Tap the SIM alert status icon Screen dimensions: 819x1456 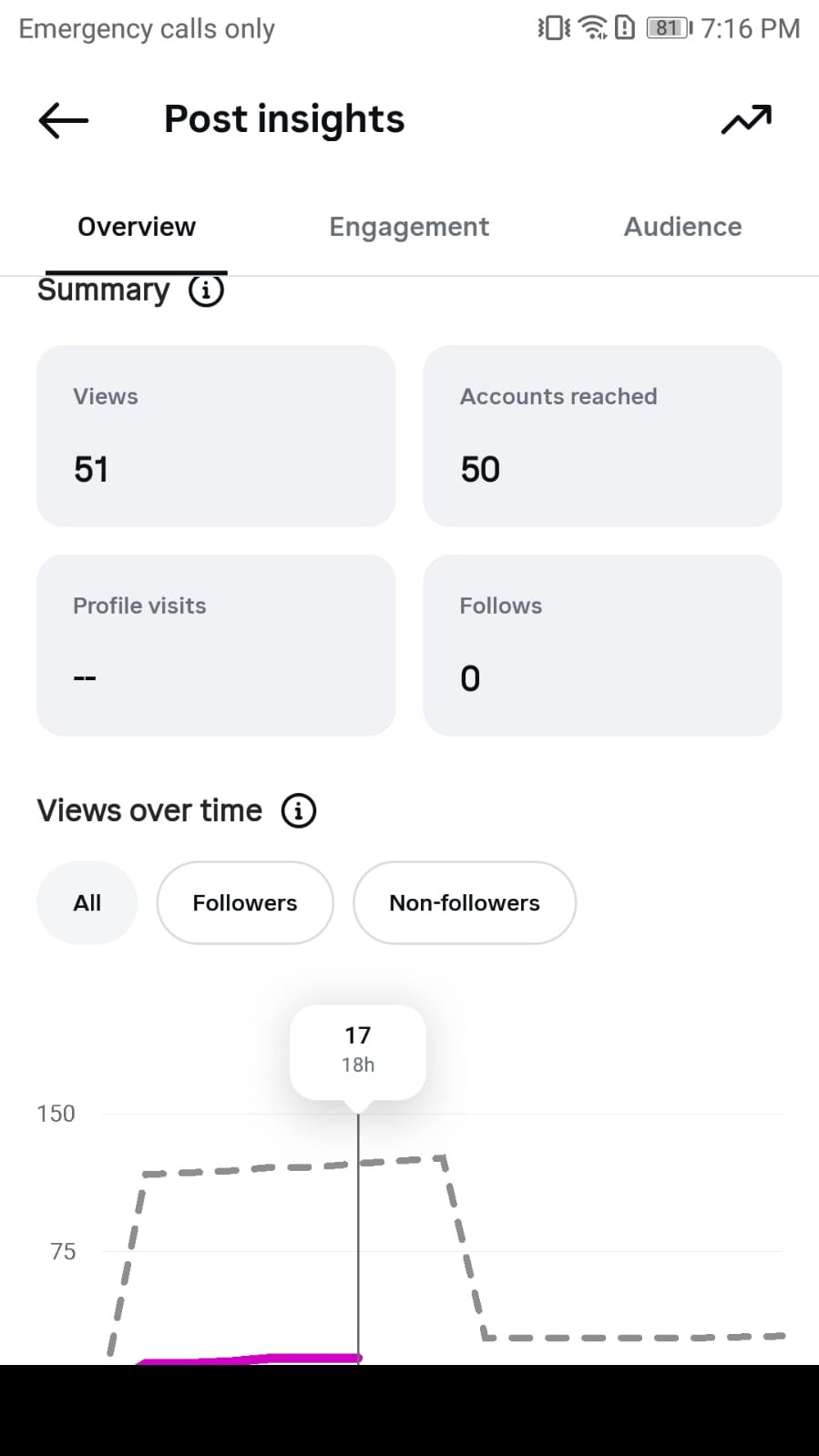point(625,28)
